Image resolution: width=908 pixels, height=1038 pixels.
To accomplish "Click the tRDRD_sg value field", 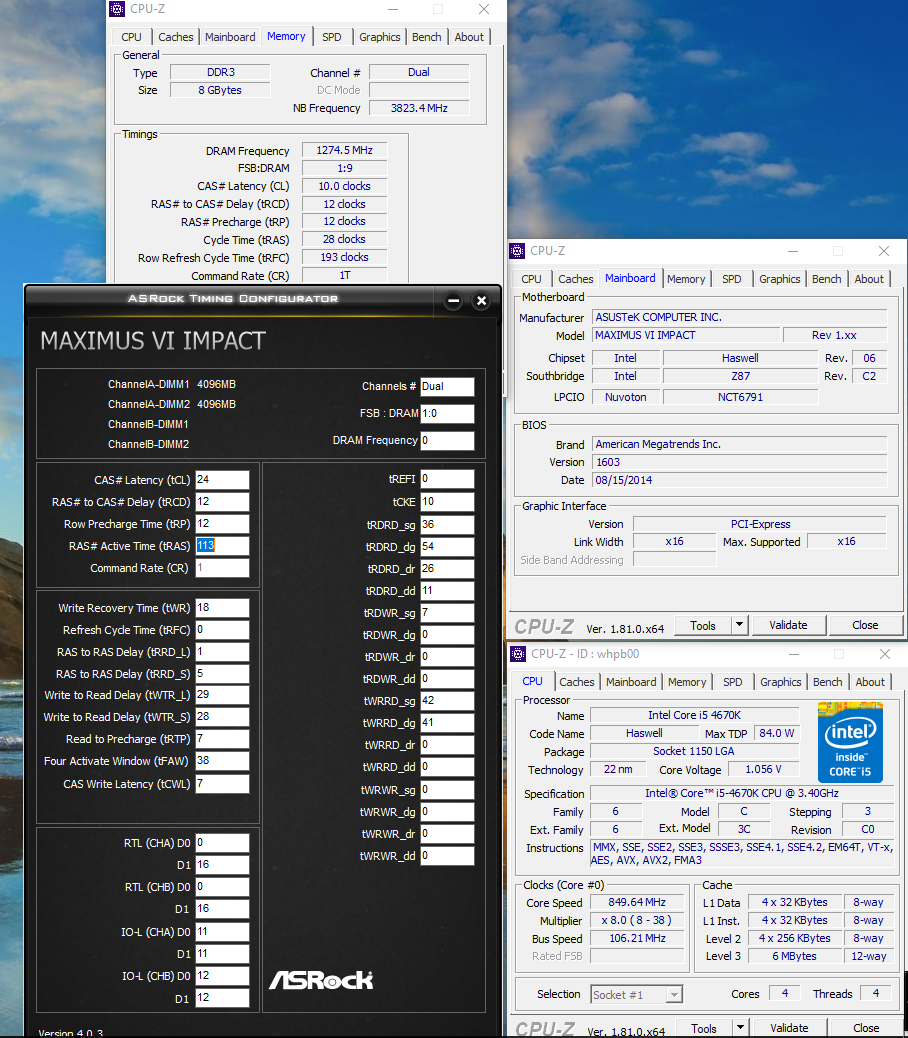I will point(447,524).
